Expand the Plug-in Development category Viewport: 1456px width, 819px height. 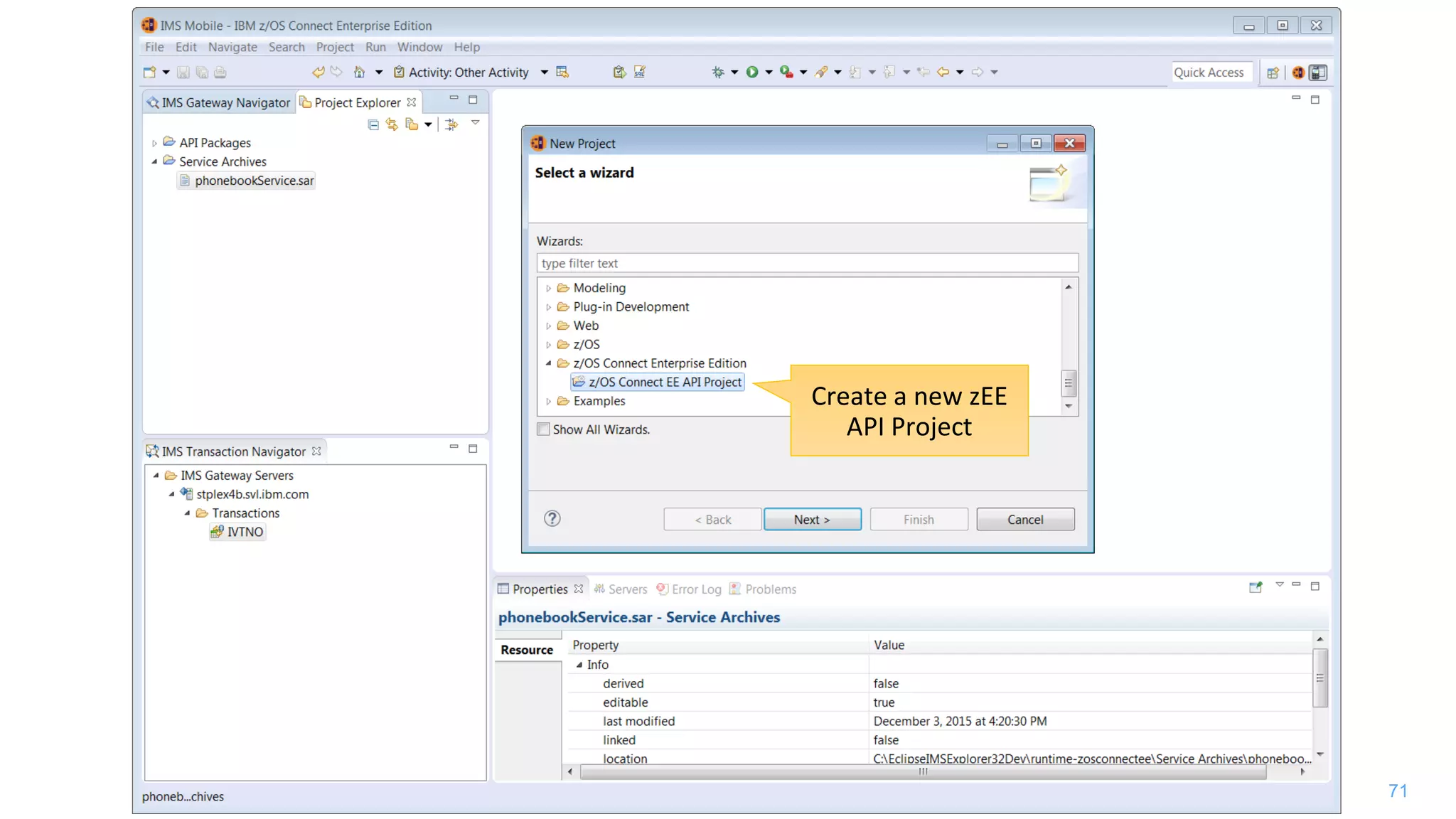[x=548, y=307]
